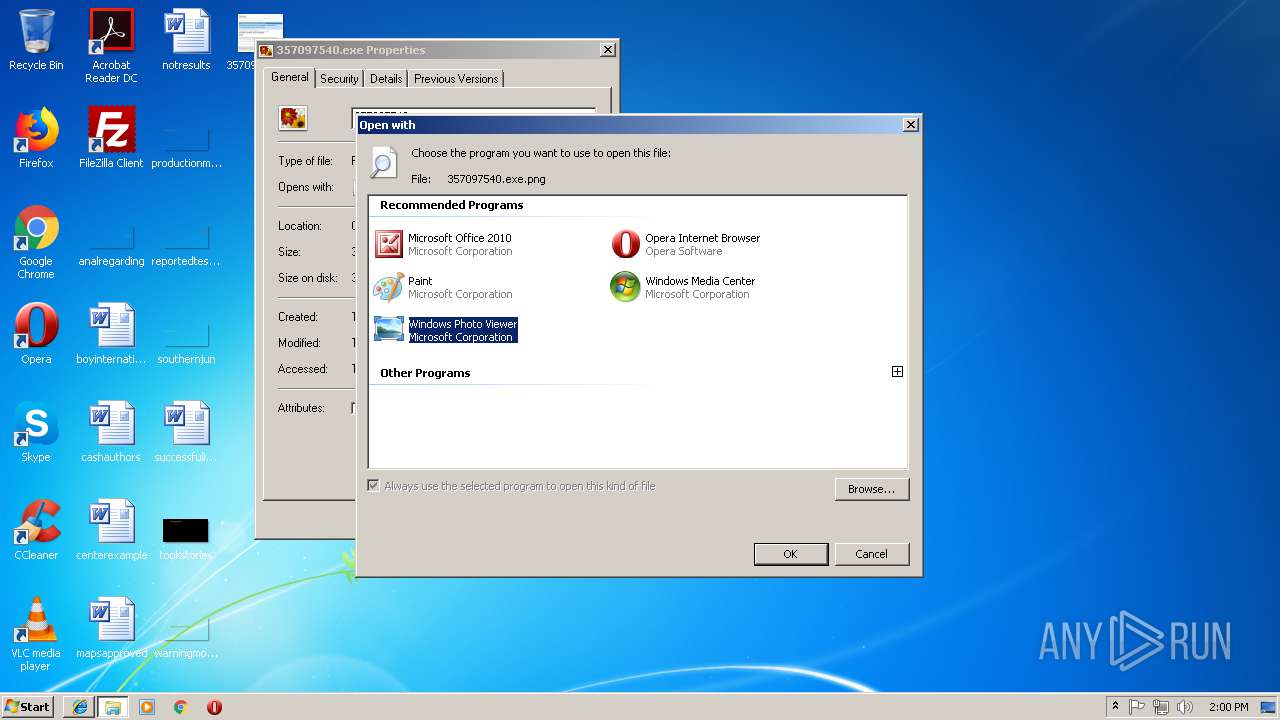
Task: Open the Start menu
Action: tap(28, 706)
